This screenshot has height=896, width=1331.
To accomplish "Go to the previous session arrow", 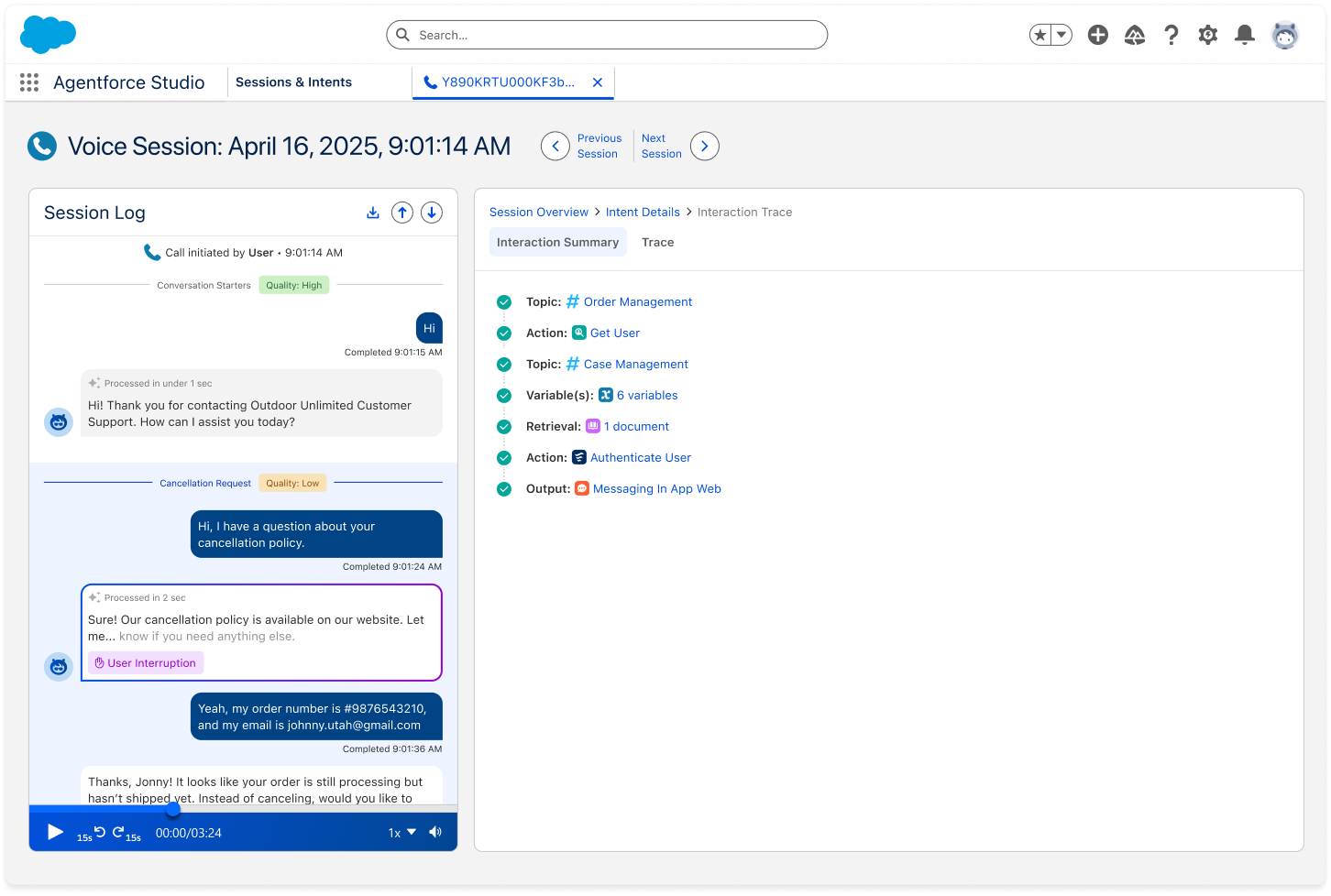I will (x=555, y=146).
